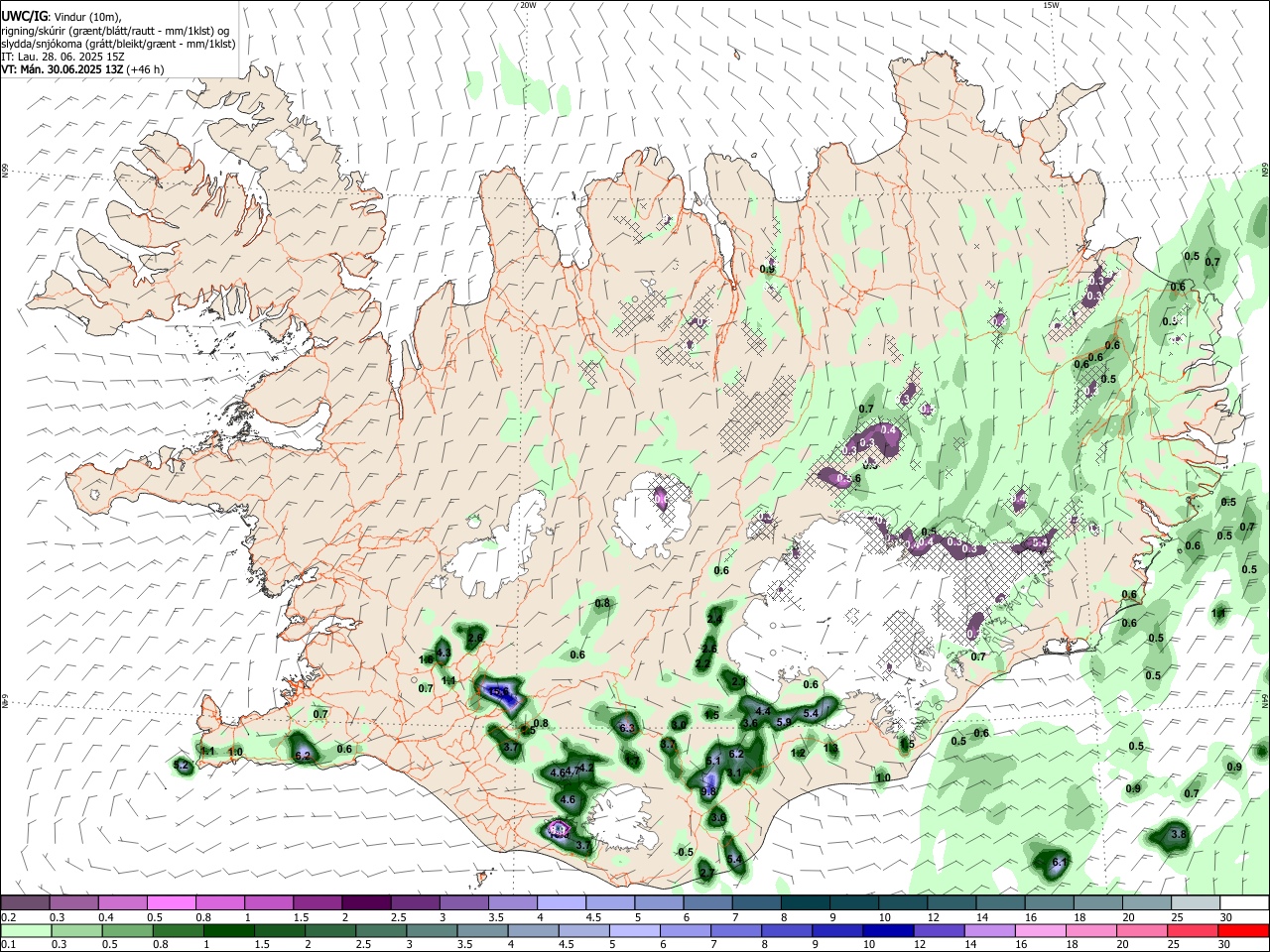Viewport: 1270px width, 952px height.
Task: Click the 'slydda/snjókoma' legend description line
Action: (x=118, y=44)
